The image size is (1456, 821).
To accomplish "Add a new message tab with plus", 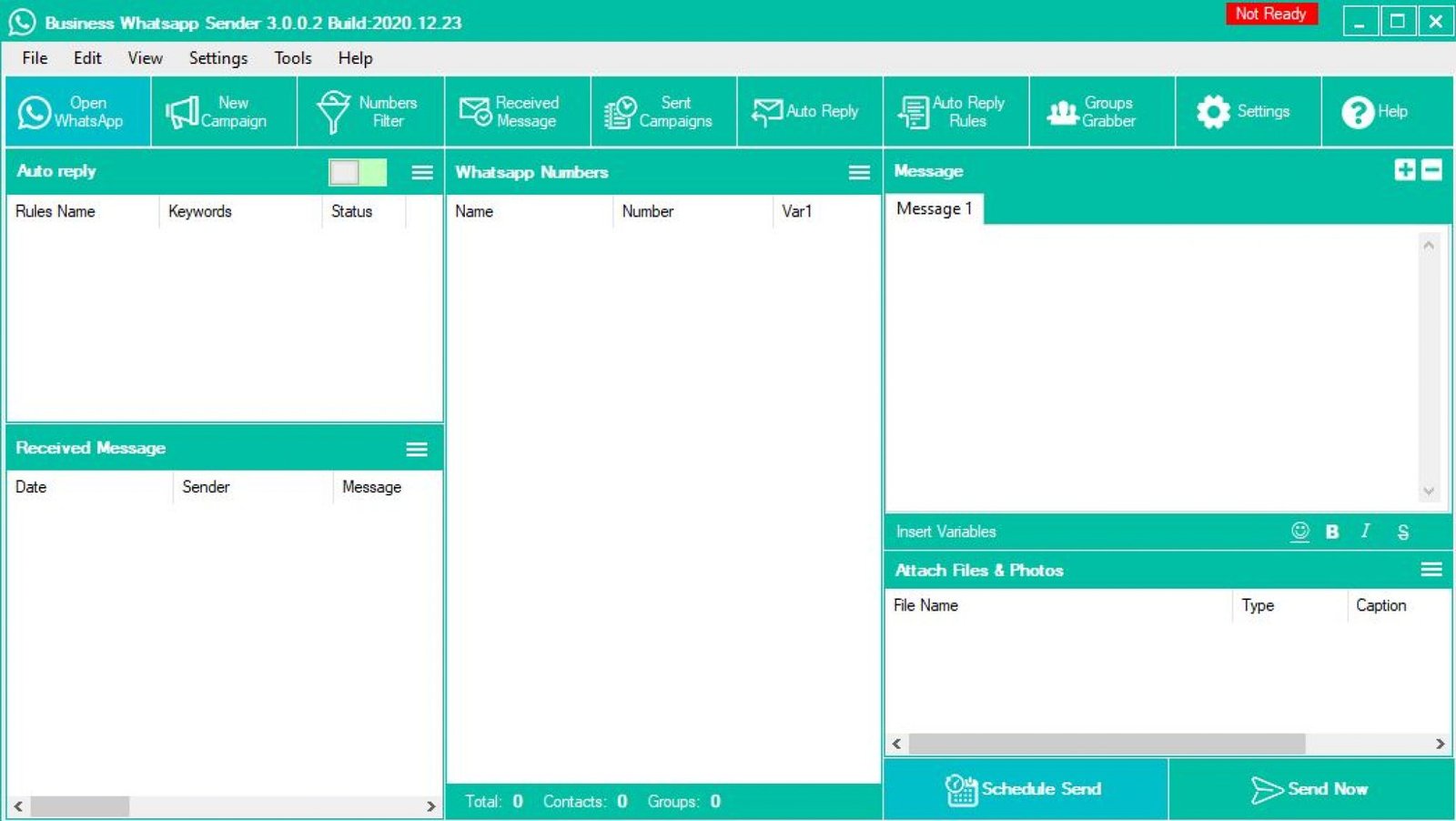I will coord(1405,170).
